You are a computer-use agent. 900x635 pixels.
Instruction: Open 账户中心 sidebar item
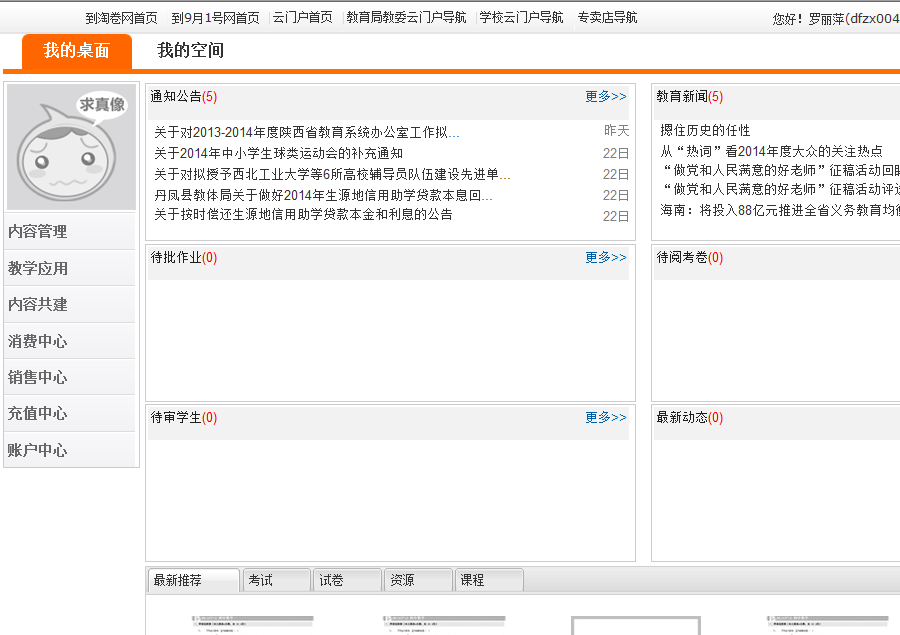38,450
